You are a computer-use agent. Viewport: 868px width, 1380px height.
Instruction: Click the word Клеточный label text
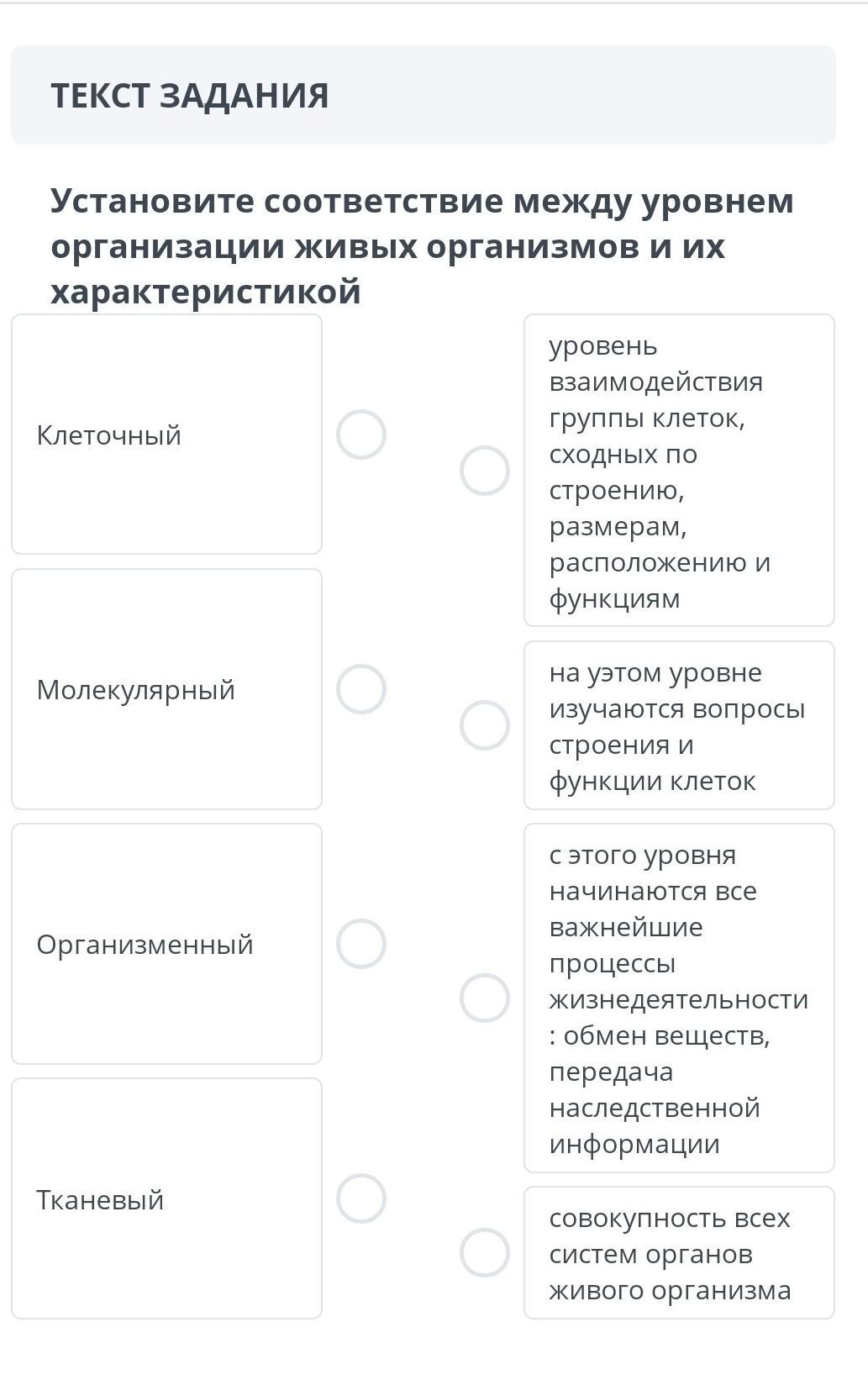[x=109, y=435]
